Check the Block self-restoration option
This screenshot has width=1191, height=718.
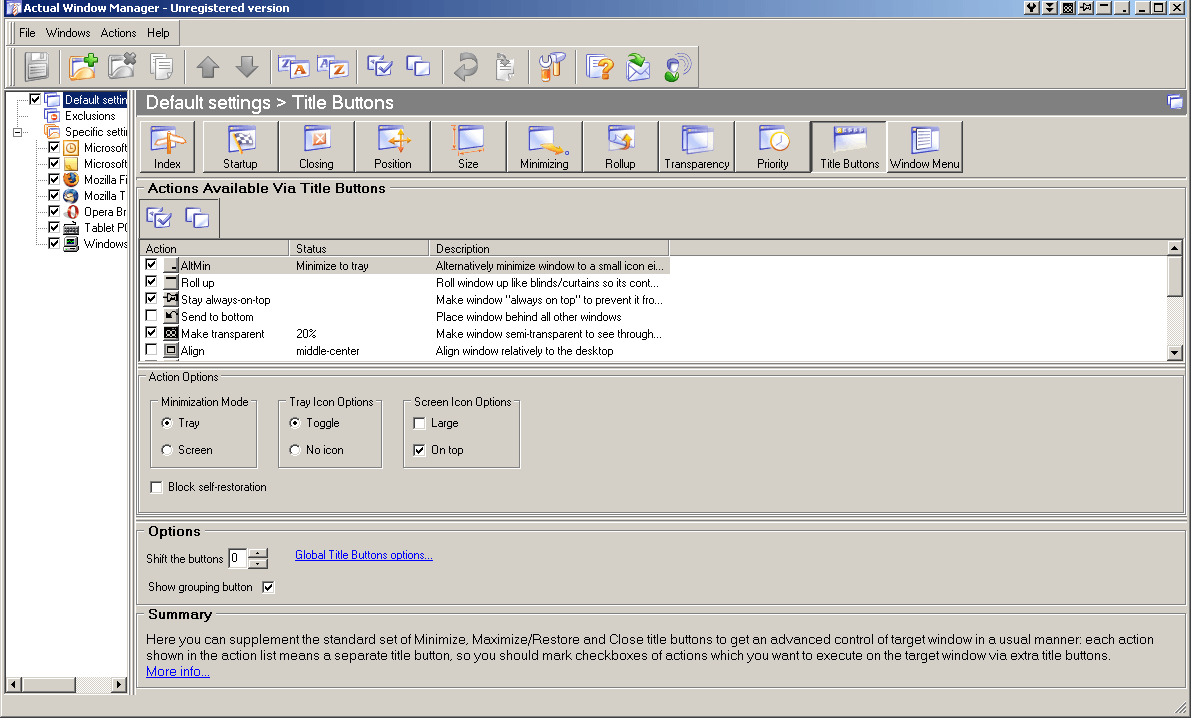click(x=156, y=487)
